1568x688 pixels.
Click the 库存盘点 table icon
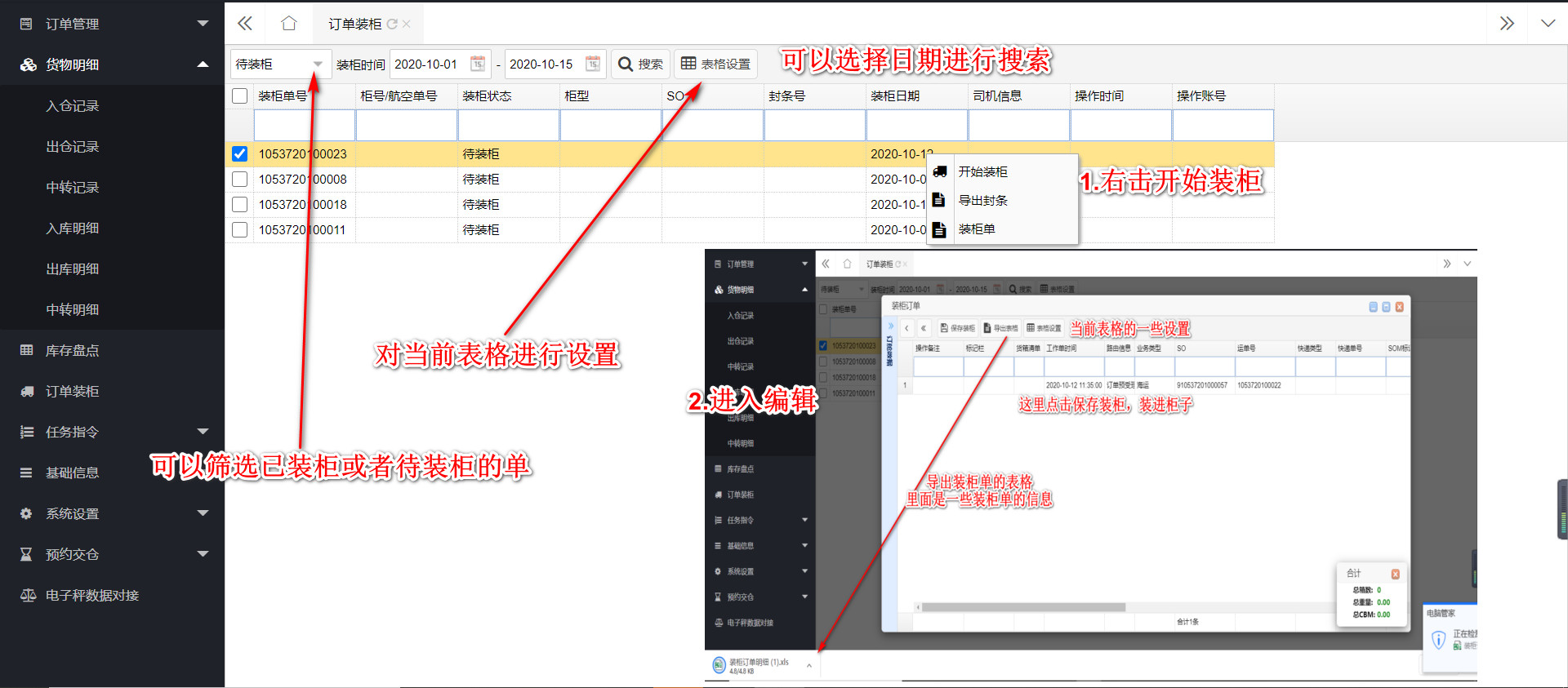click(26, 350)
